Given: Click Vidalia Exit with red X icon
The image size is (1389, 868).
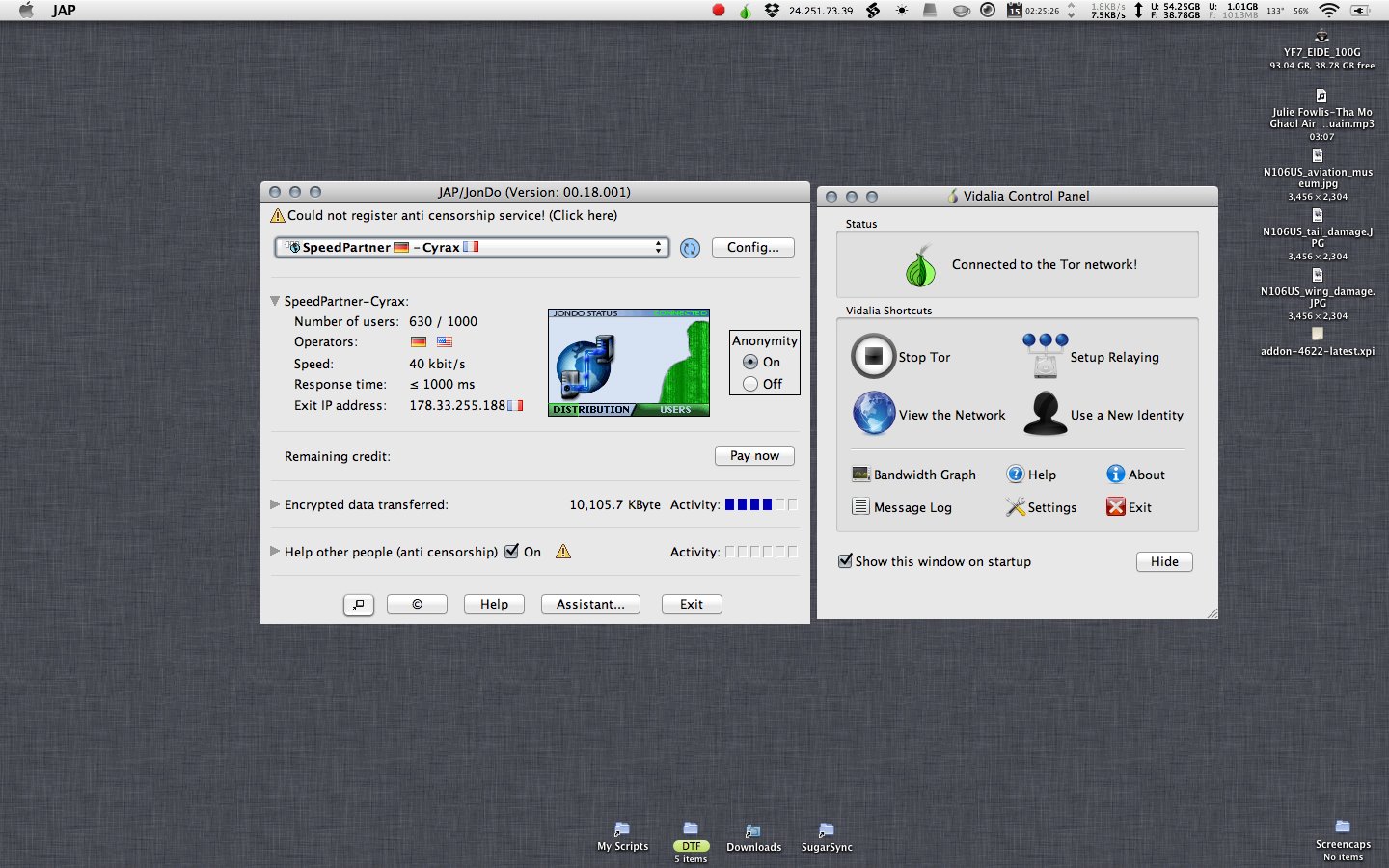Looking at the screenshot, I should pyautogui.click(x=1129, y=507).
